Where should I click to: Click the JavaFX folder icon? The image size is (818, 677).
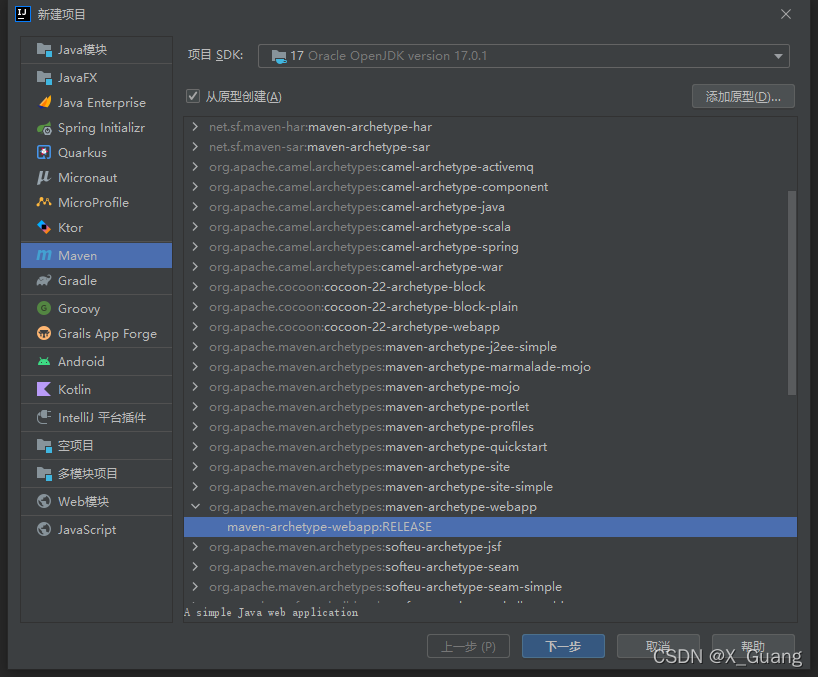pos(44,78)
